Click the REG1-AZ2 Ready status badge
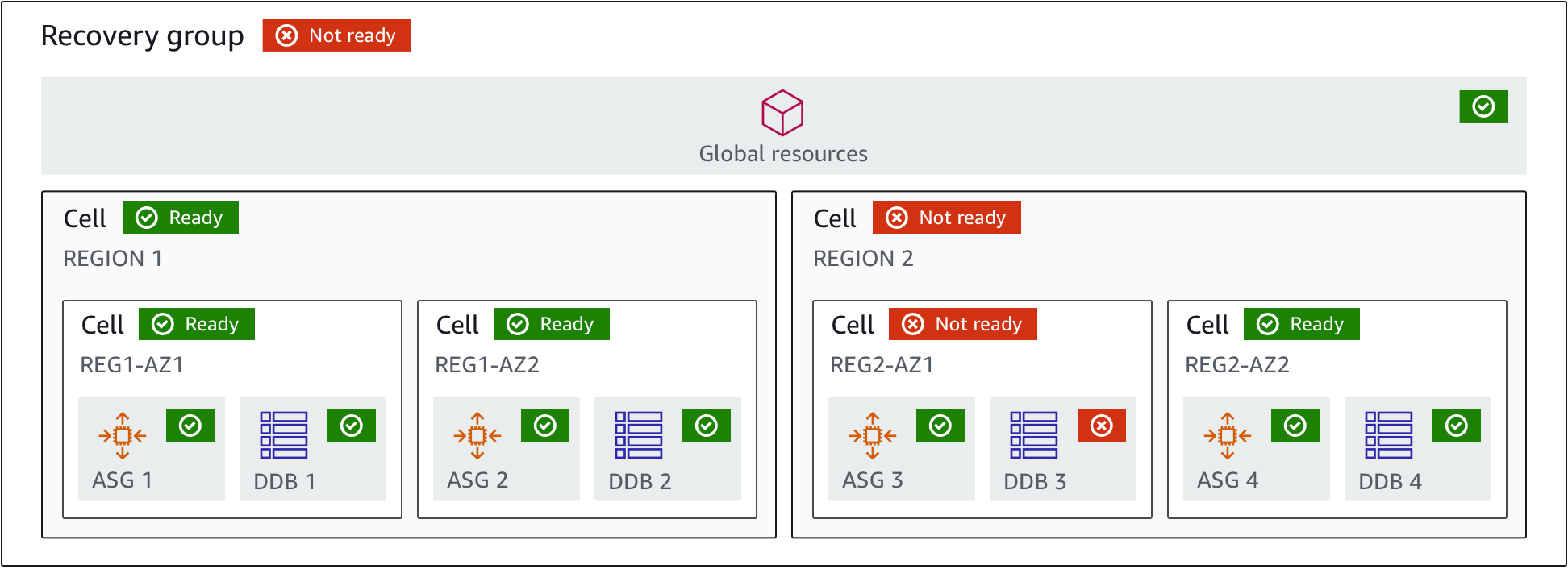1568x569 pixels. [x=551, y=324]
